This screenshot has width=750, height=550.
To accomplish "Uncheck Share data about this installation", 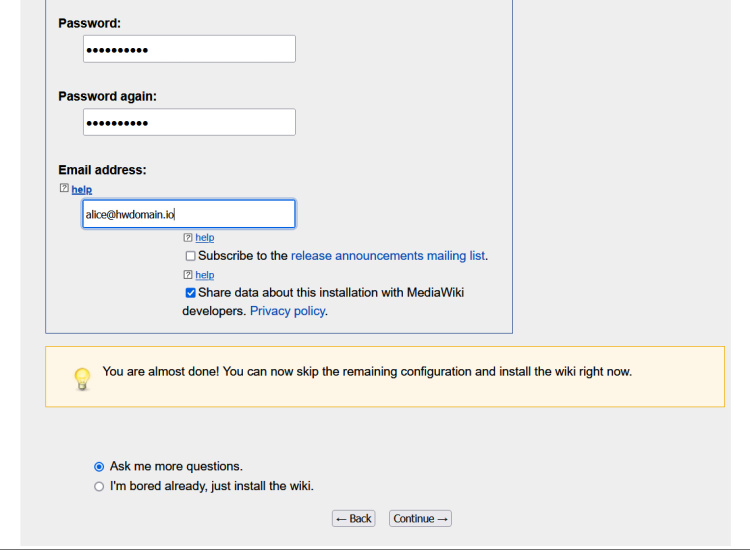I will (x=190, y=293).
